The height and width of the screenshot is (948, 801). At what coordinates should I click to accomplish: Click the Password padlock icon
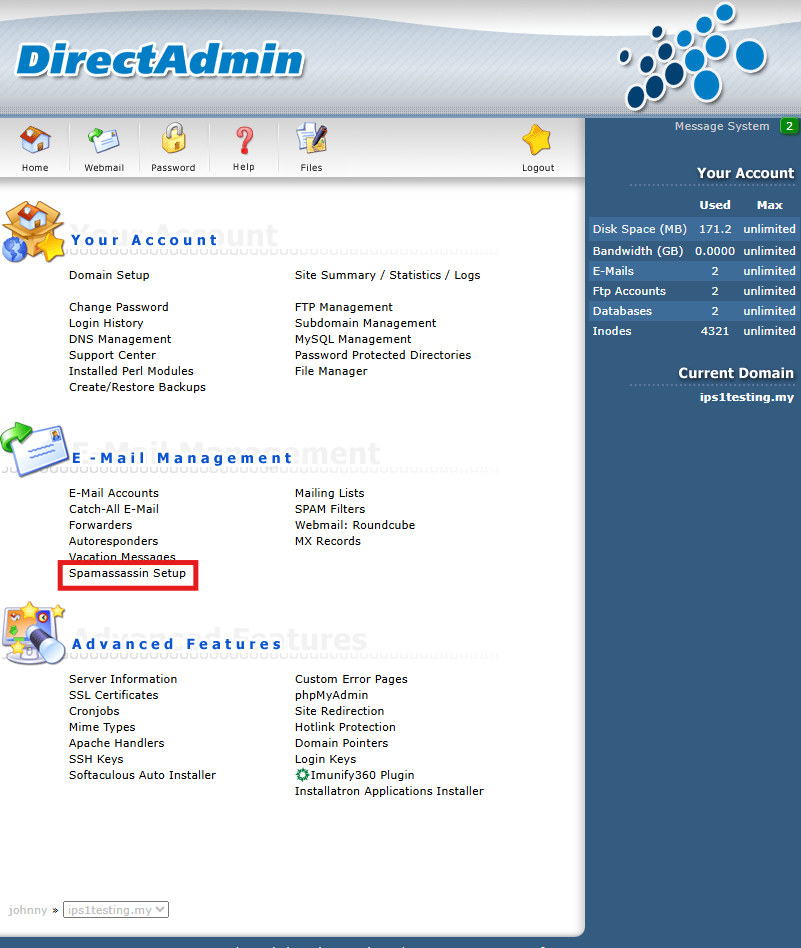coord(173,141)
